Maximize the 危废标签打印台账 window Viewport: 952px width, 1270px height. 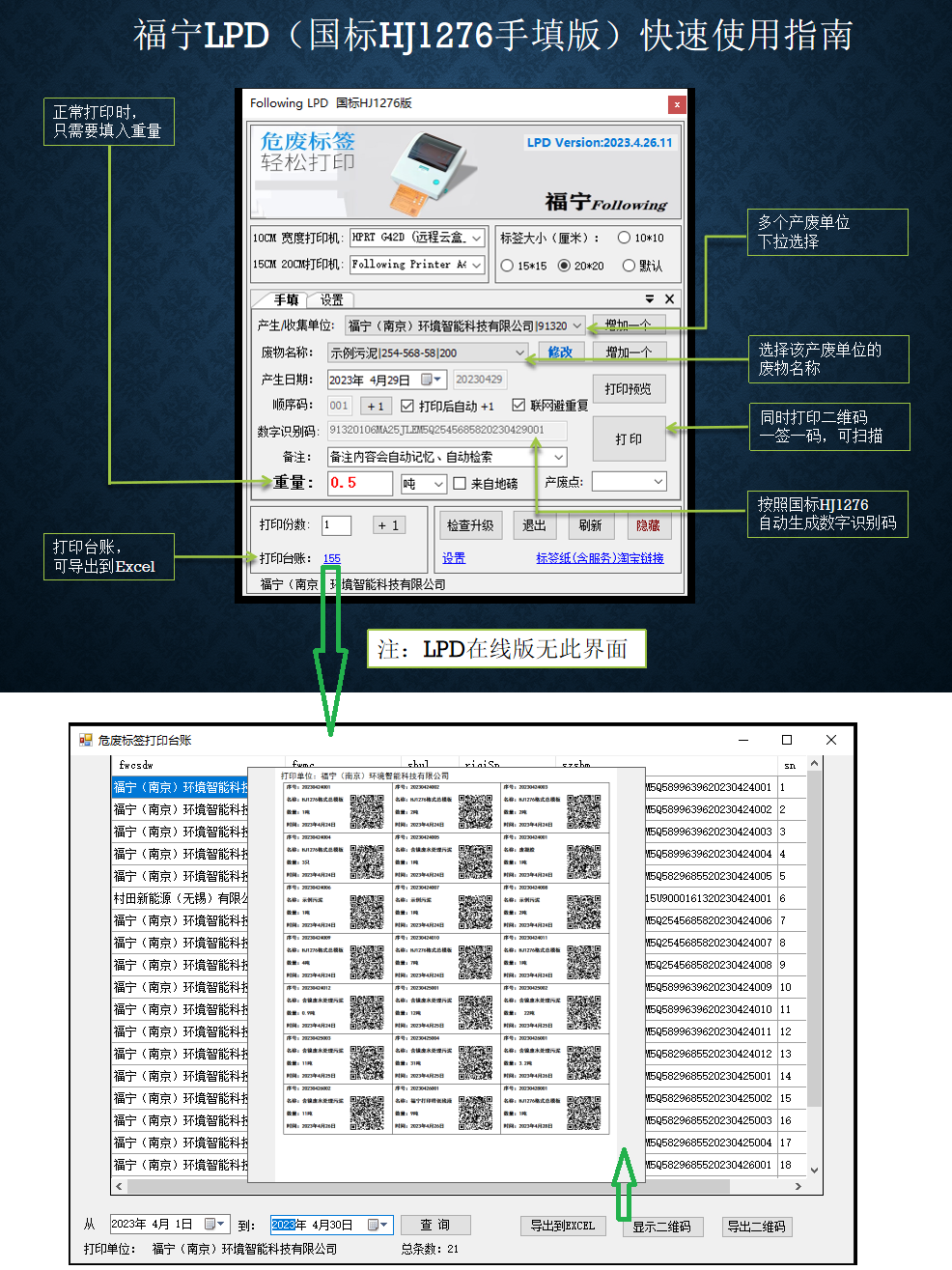click(787, 740)
